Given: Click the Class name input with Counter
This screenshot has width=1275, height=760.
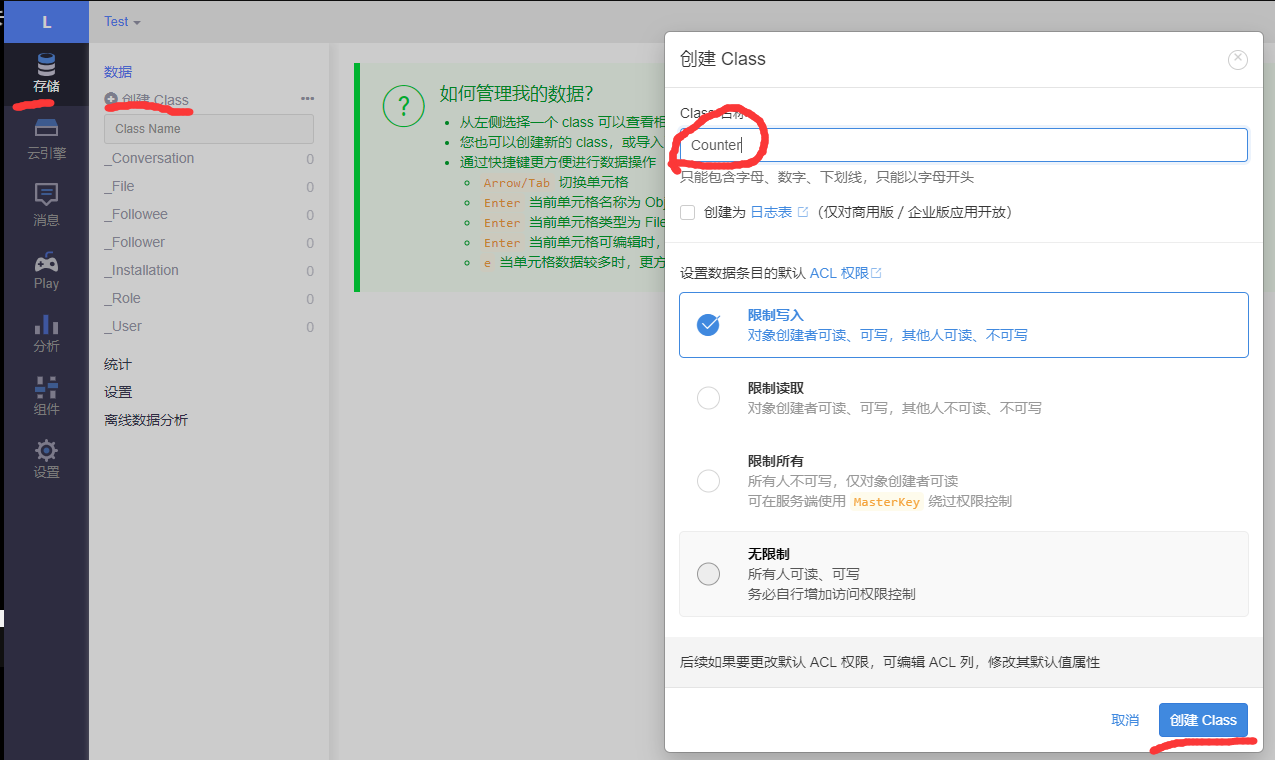Looking at the screenshot, I should 964,145.
